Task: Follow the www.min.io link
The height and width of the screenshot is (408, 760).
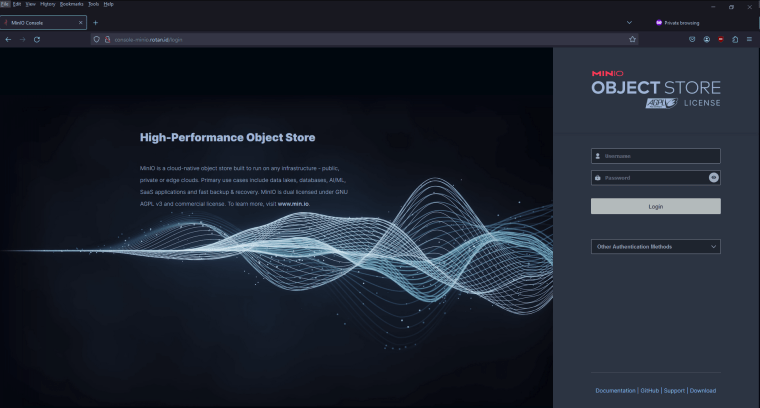Action: pos(293,204)
